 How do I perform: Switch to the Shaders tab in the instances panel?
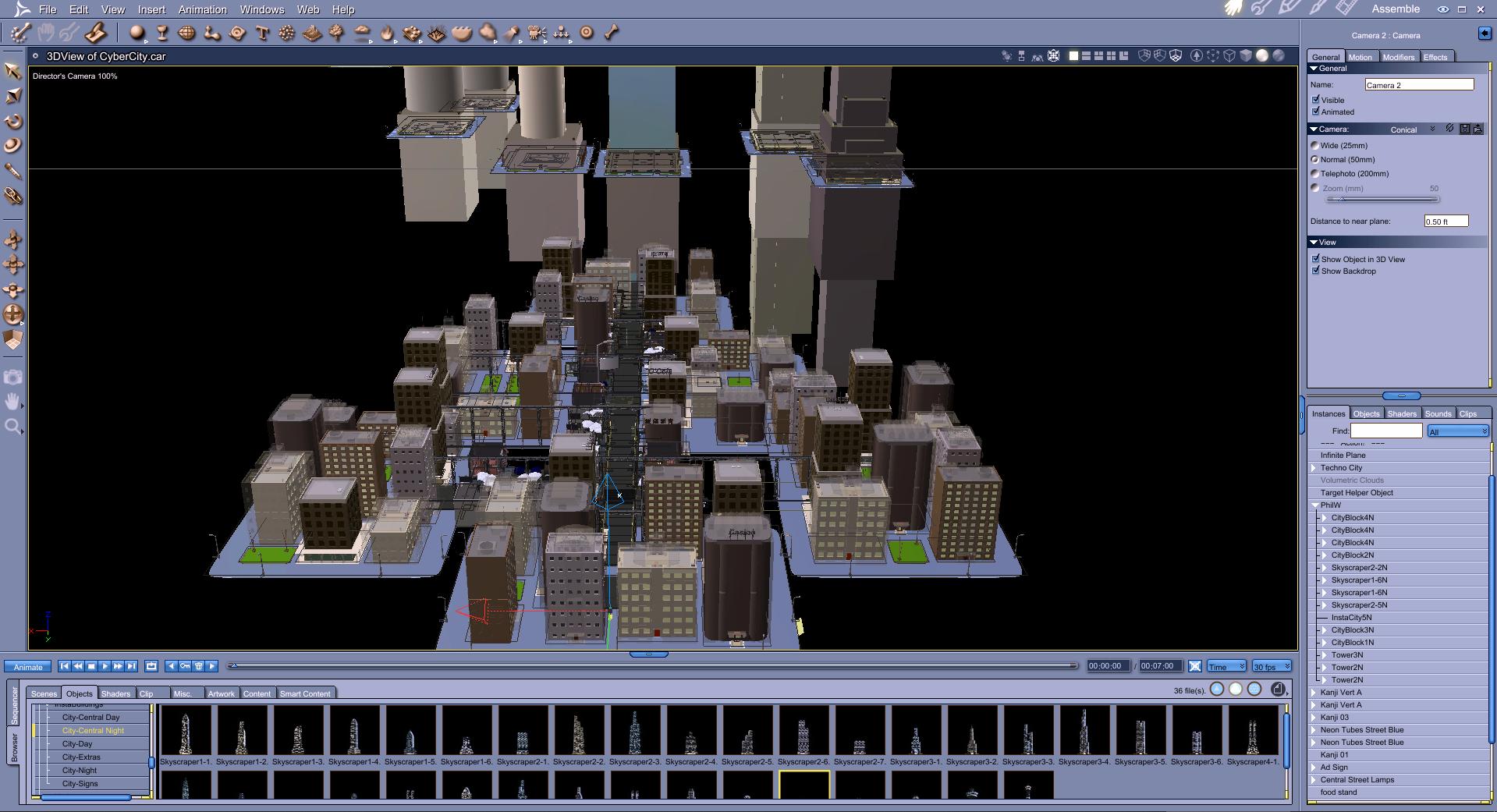[x=1401, y=413]
